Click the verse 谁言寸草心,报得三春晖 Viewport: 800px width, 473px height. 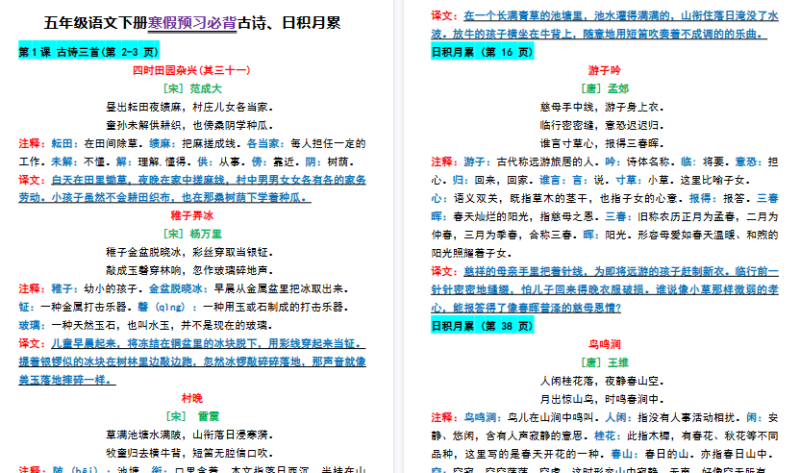click(x=602, y=144)
